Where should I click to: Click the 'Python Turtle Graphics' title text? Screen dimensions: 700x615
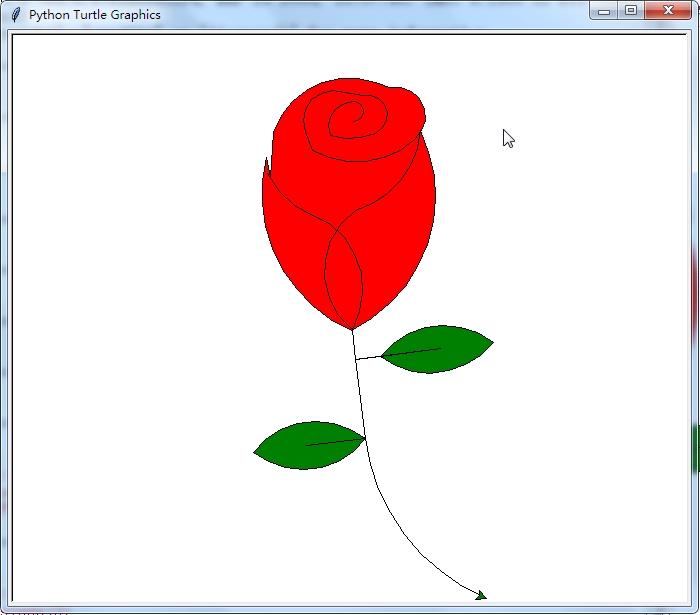click(95, 15)
